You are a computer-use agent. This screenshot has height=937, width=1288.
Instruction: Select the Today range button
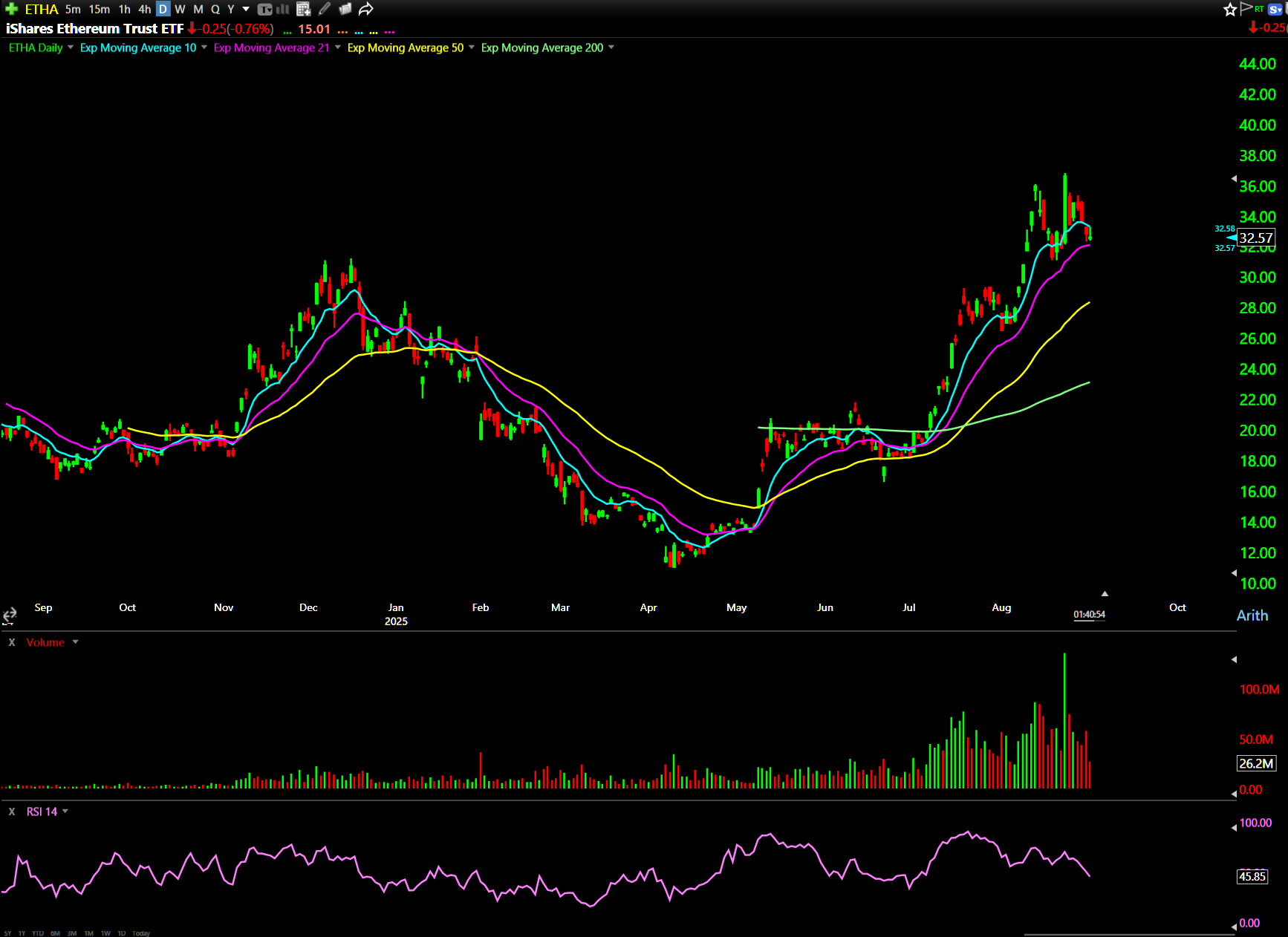coord(141,933)
